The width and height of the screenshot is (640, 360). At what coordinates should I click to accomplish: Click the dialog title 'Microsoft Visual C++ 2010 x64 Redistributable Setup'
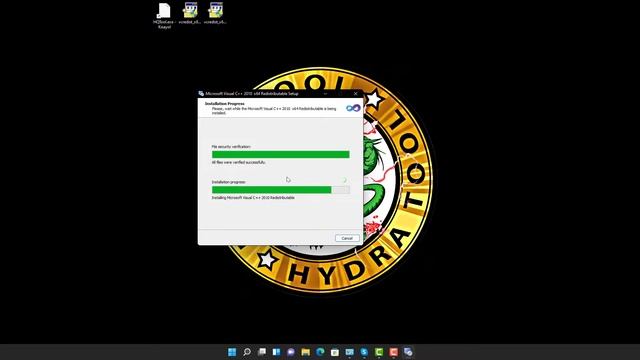[252, 93]
